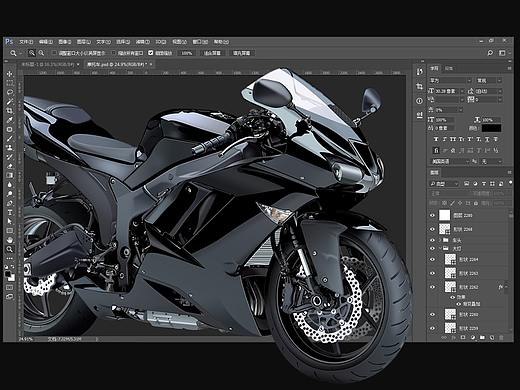This screenshot has height=390, width=520.
Task: Collapse the fx effects list arrow
Action: (507, 287)
